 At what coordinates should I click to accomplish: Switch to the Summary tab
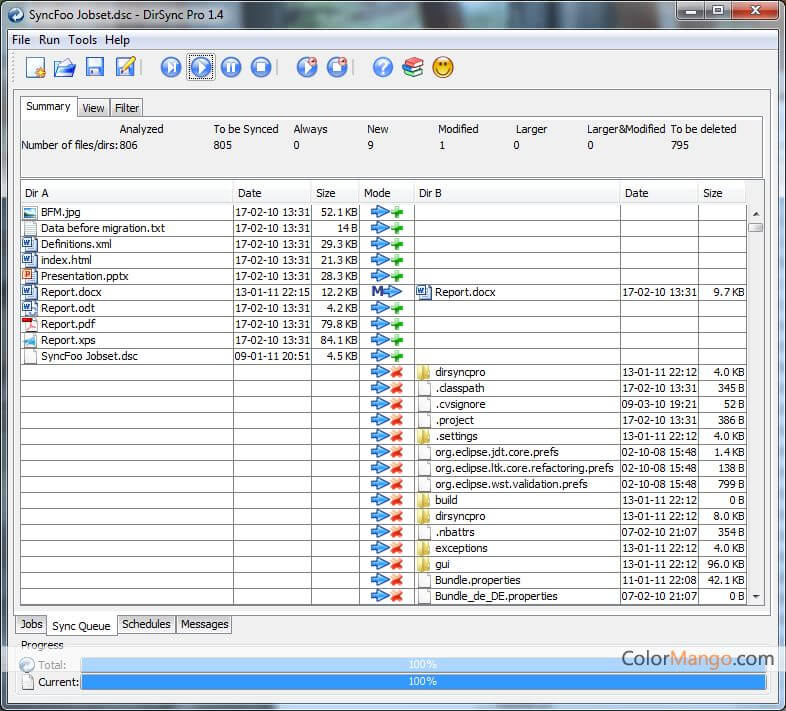[49, 107]
